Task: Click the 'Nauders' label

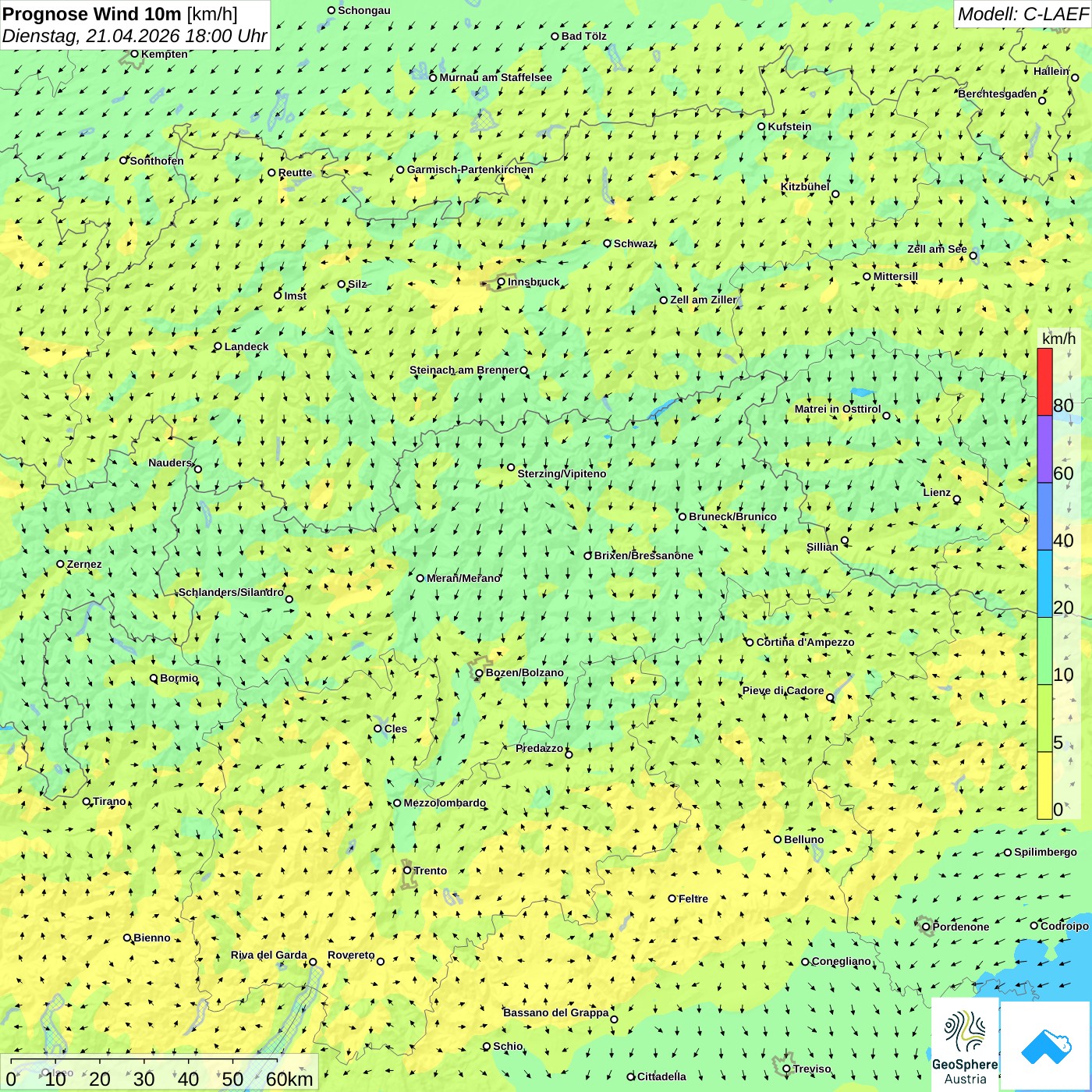Action: click(170, 463)
